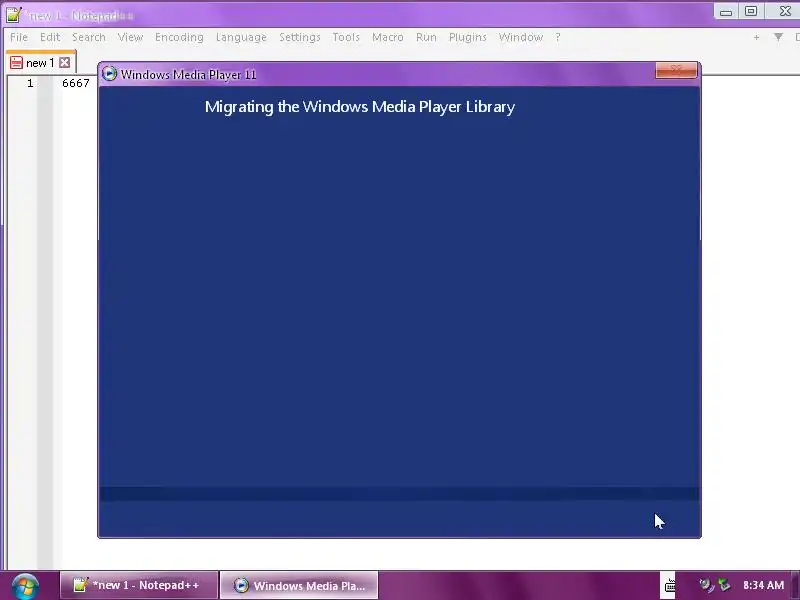Viewport: 800px width, 600px height.
Task: Click the network tray icon
Action: click(723, 585)
